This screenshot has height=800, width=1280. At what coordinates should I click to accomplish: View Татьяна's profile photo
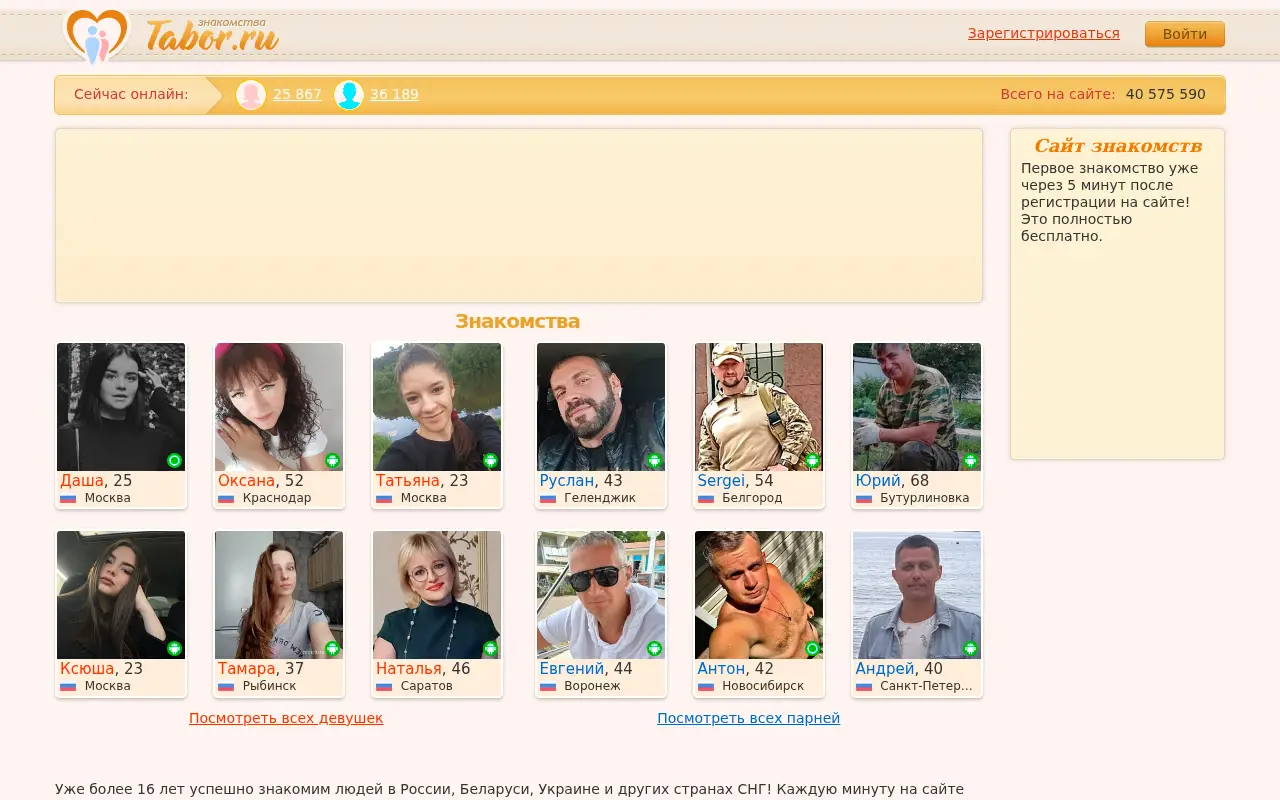[x=437, y=407]
